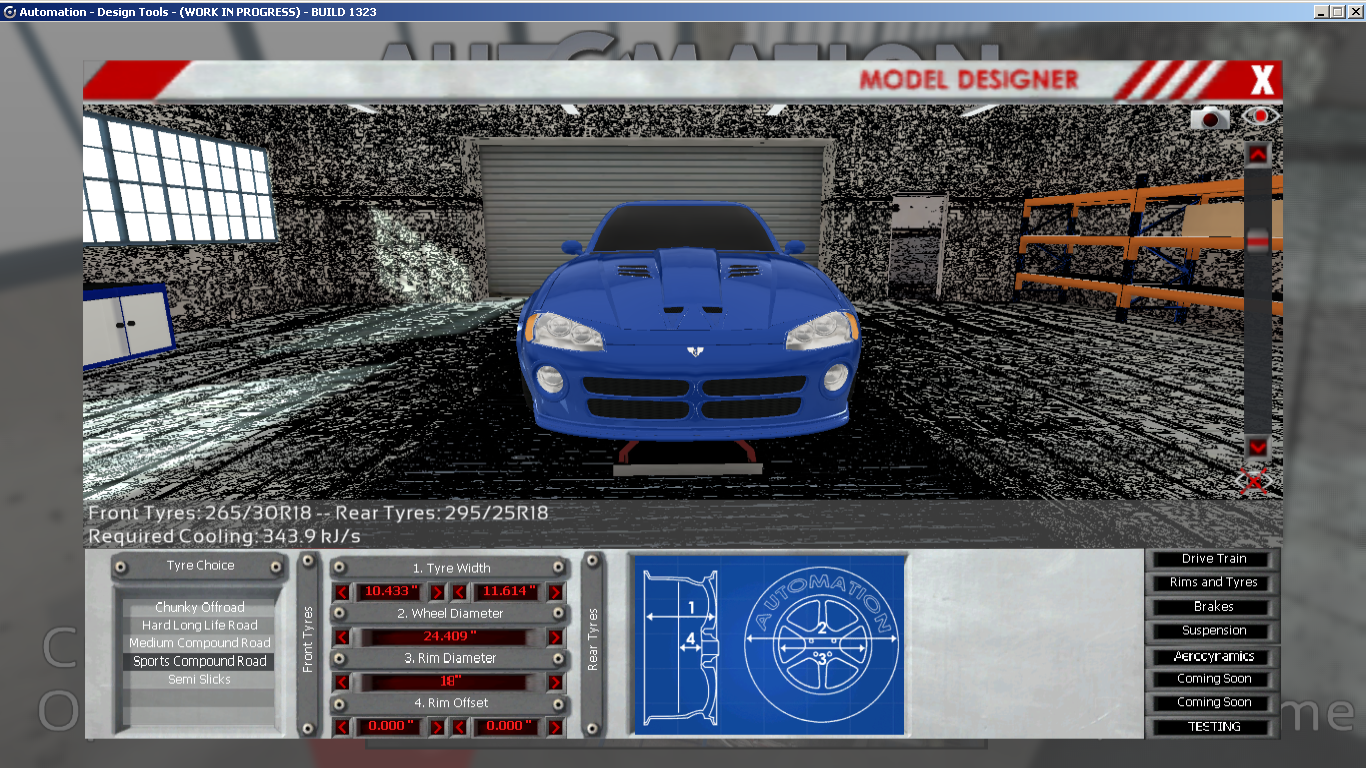Click the 10.433" front tyre width value

coord(389,592)
